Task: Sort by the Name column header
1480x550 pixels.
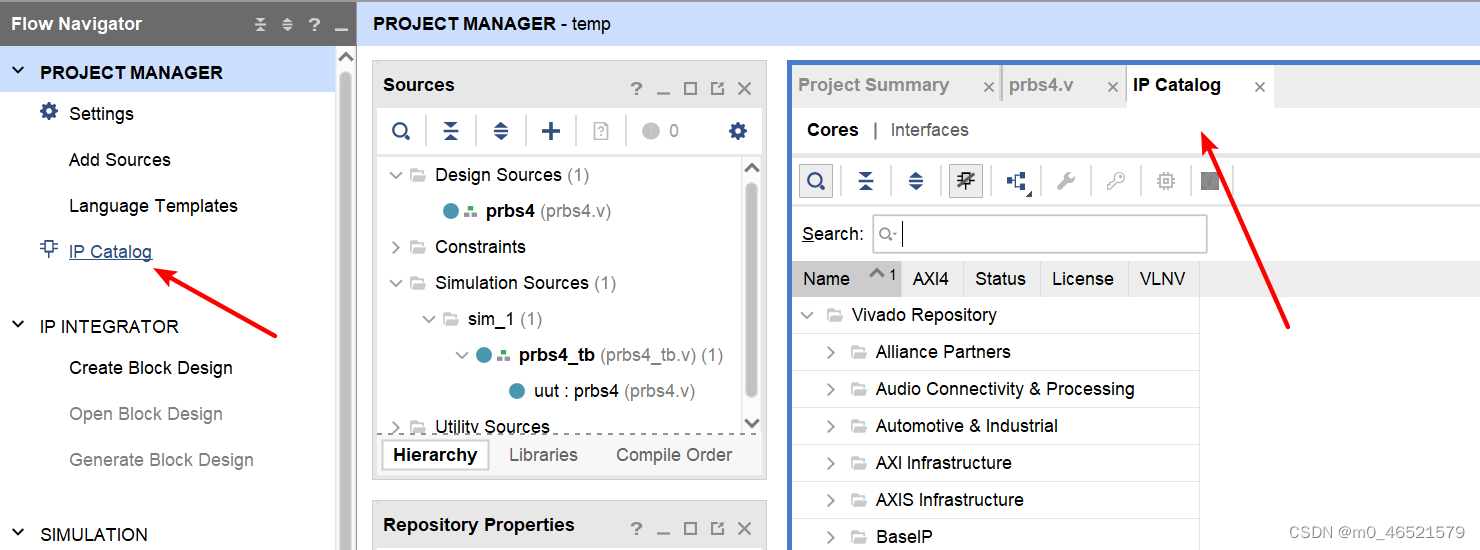Action: tap(846, 279)
